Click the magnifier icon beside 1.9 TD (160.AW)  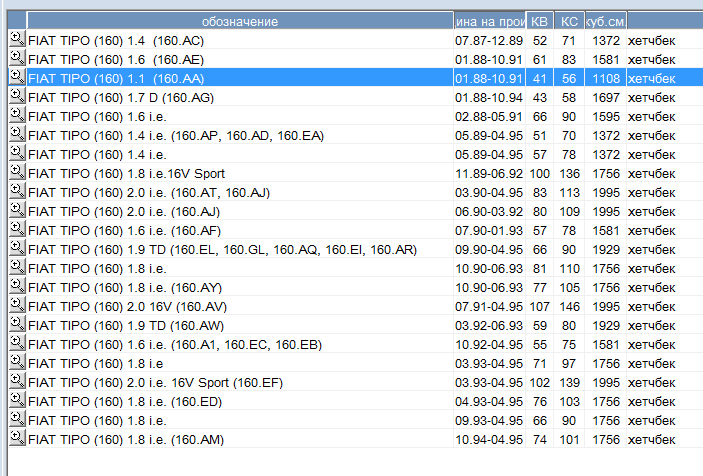click(x=16, y=325)
